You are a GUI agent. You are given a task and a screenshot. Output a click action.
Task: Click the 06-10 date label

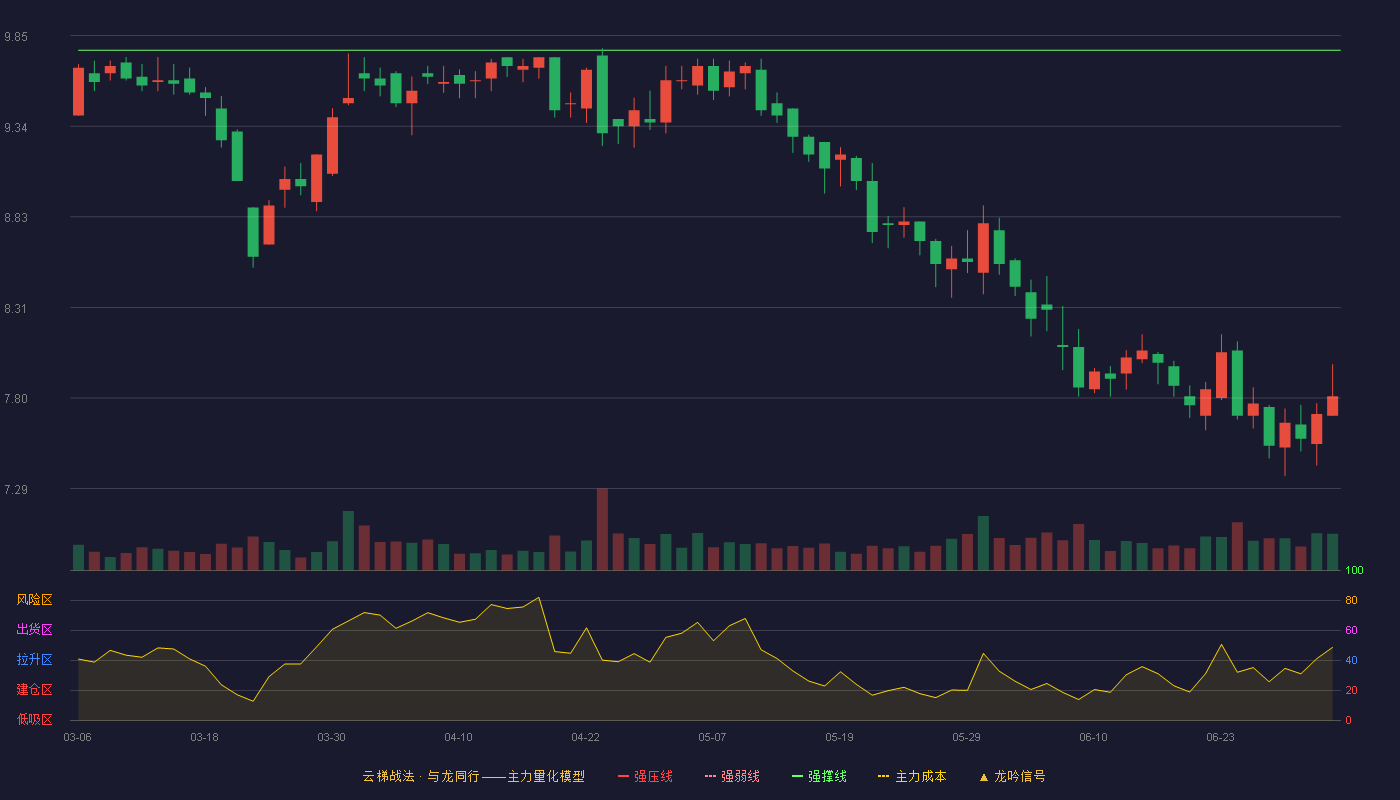[x=1093, y=737]
